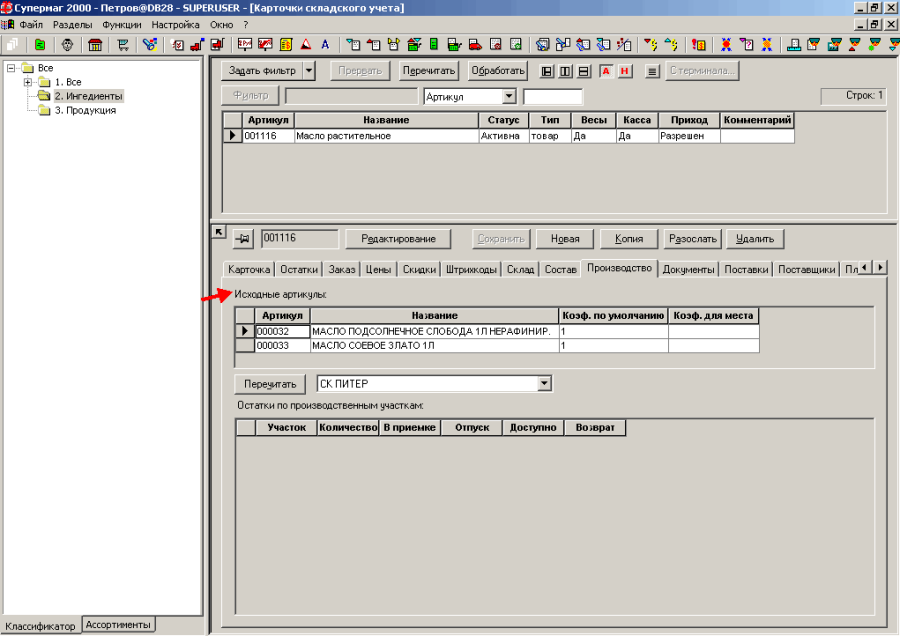Click the Новая button
The image size is (900, 636).
pos(565,239)
